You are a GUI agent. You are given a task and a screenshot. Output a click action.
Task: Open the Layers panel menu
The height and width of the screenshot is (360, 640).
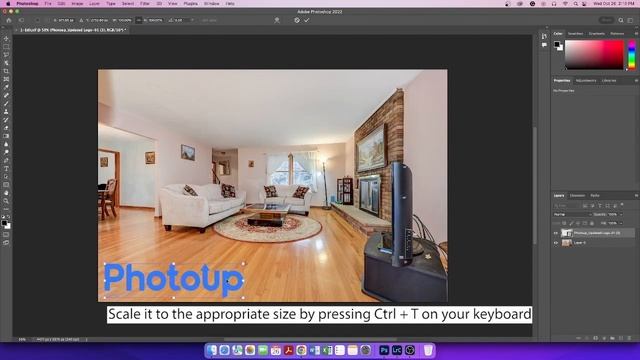(636, 196)
